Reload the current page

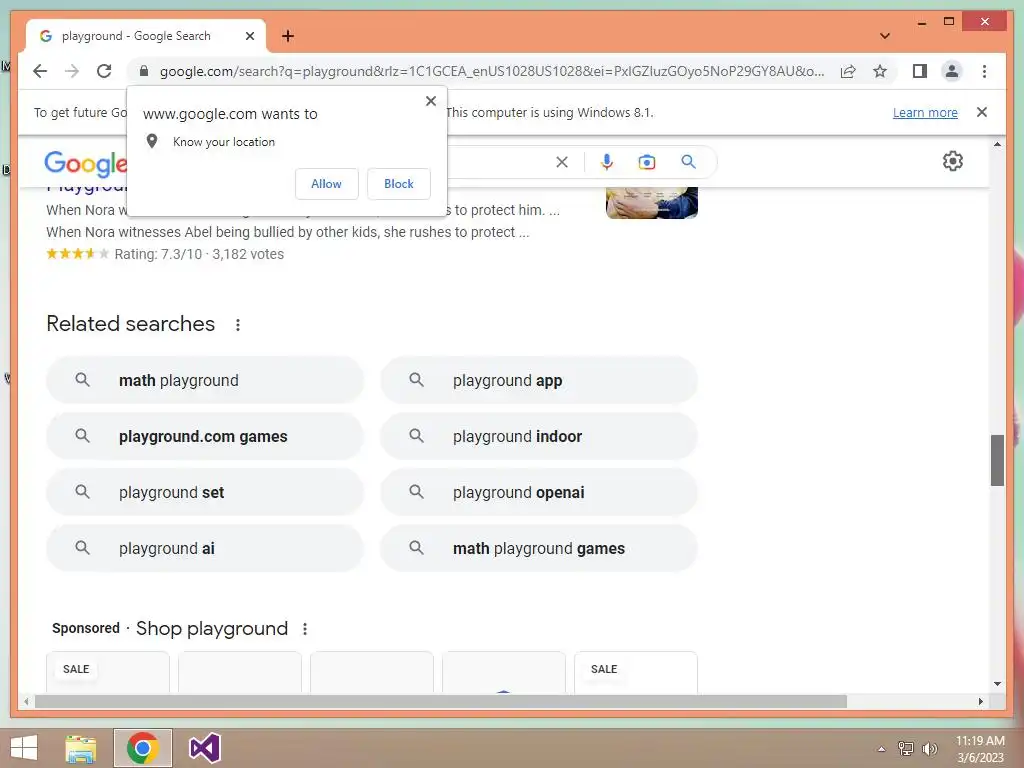click(104, 71)
